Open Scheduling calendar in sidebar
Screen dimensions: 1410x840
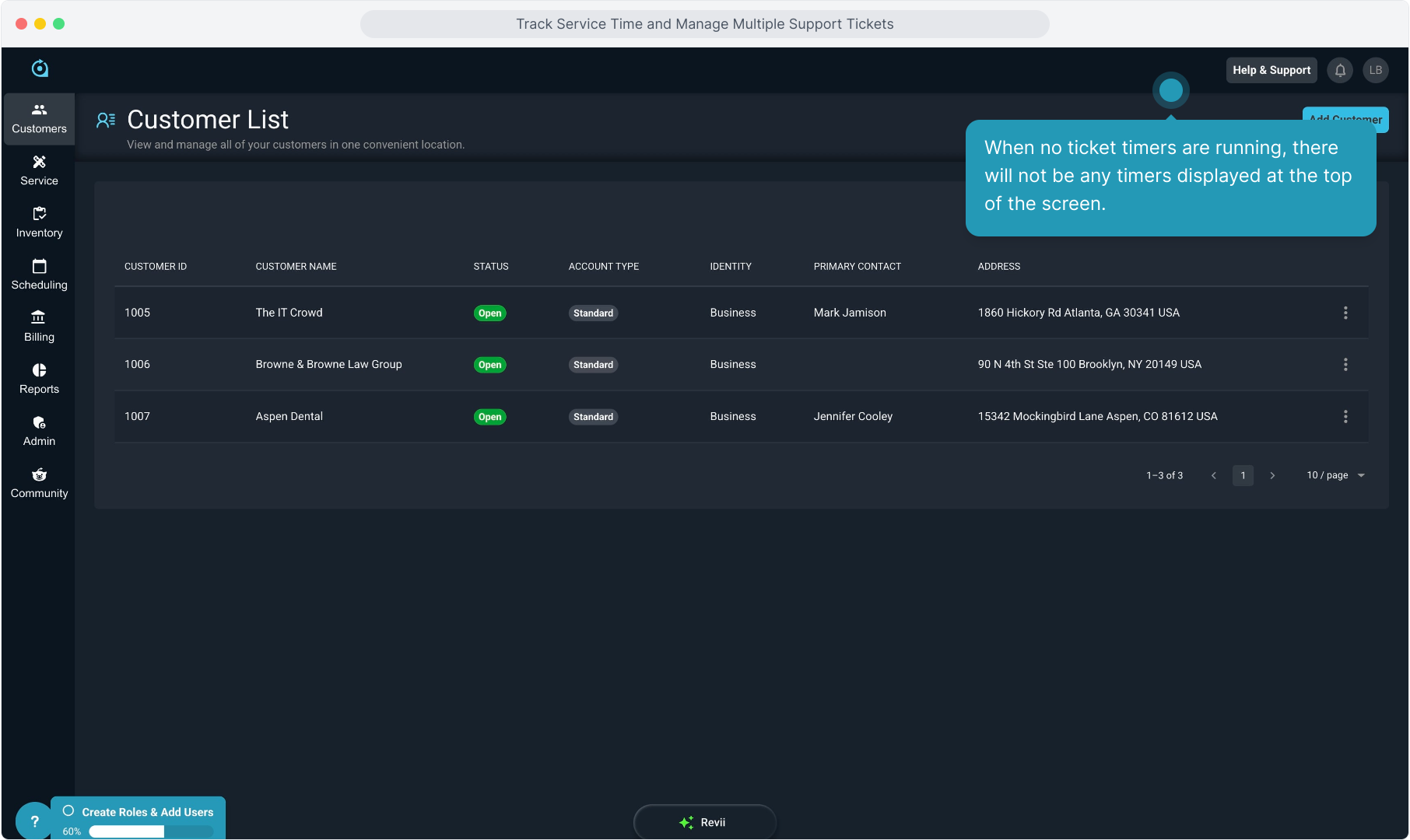point(39,275)
